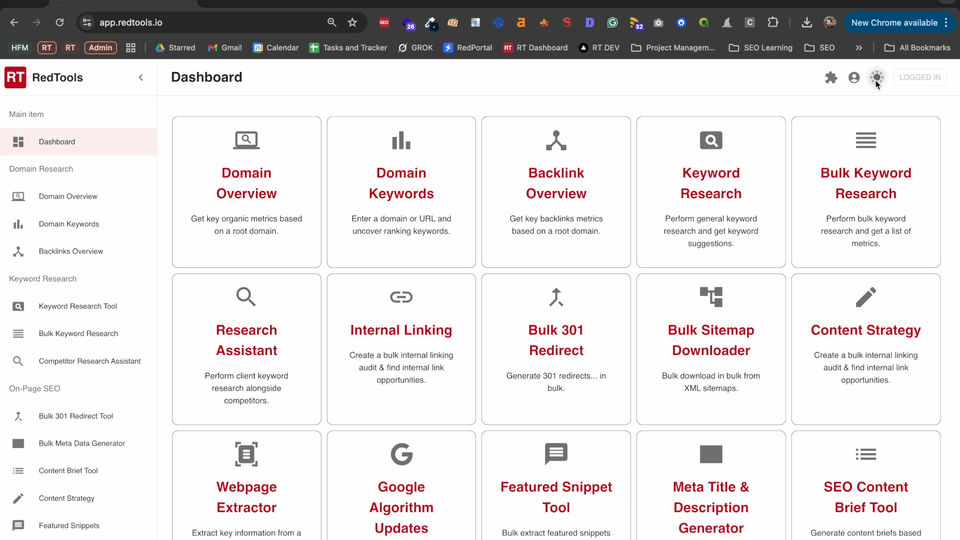This screenshot has height=540, width=960.
Task: Bookmark this page with the star icon
Action: [x=352, y=23]
